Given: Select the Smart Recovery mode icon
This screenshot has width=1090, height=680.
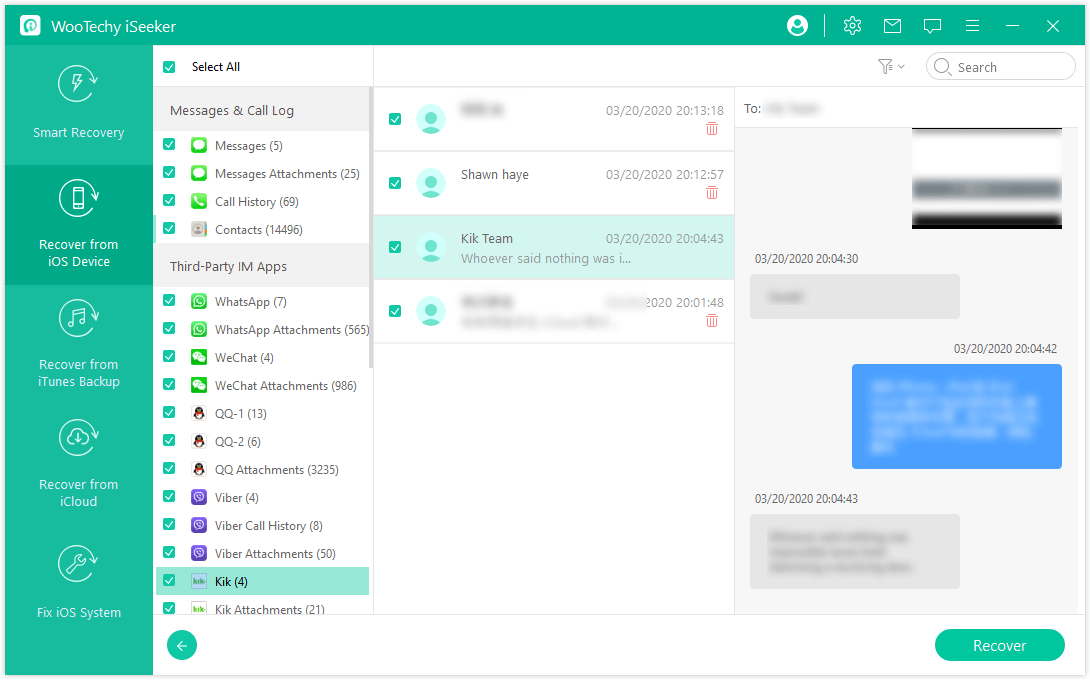Looking at the screenshot, I should point(78,84).
